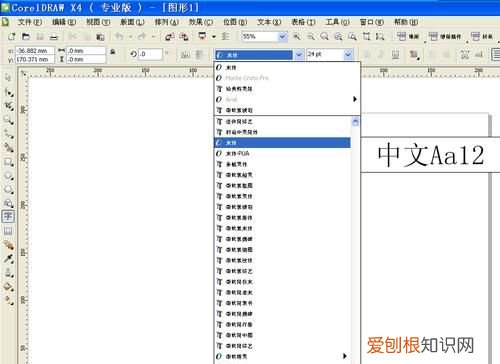Screen dimensions: 500x364
Task: Select the Interactive Fill tool
Action: pyautogui.click(x=8, y=300)
